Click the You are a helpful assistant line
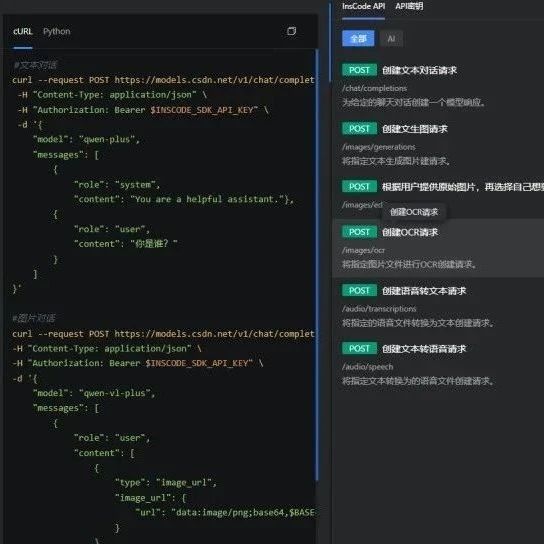Viewport: 544px width, 544px height. point(184,199)
